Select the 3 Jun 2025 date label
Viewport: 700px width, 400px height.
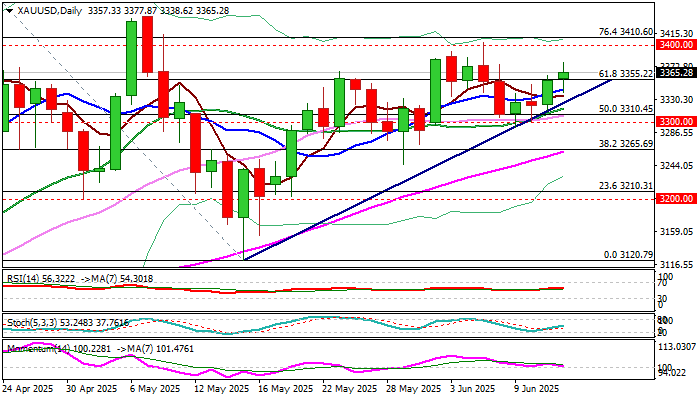pos(473,388)
